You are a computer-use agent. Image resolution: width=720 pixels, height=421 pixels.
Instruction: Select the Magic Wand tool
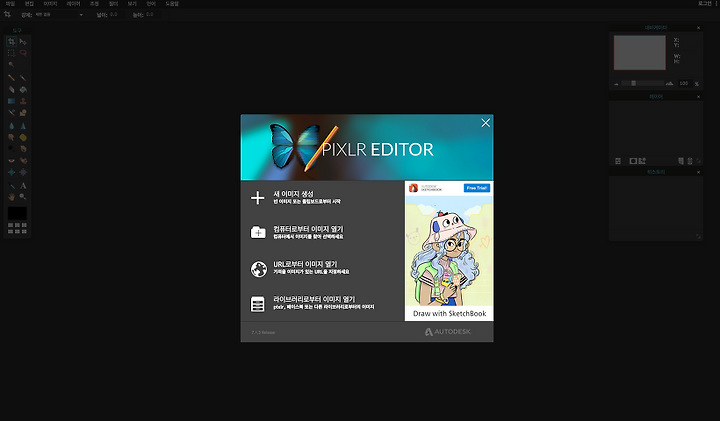tap(11, 65)
